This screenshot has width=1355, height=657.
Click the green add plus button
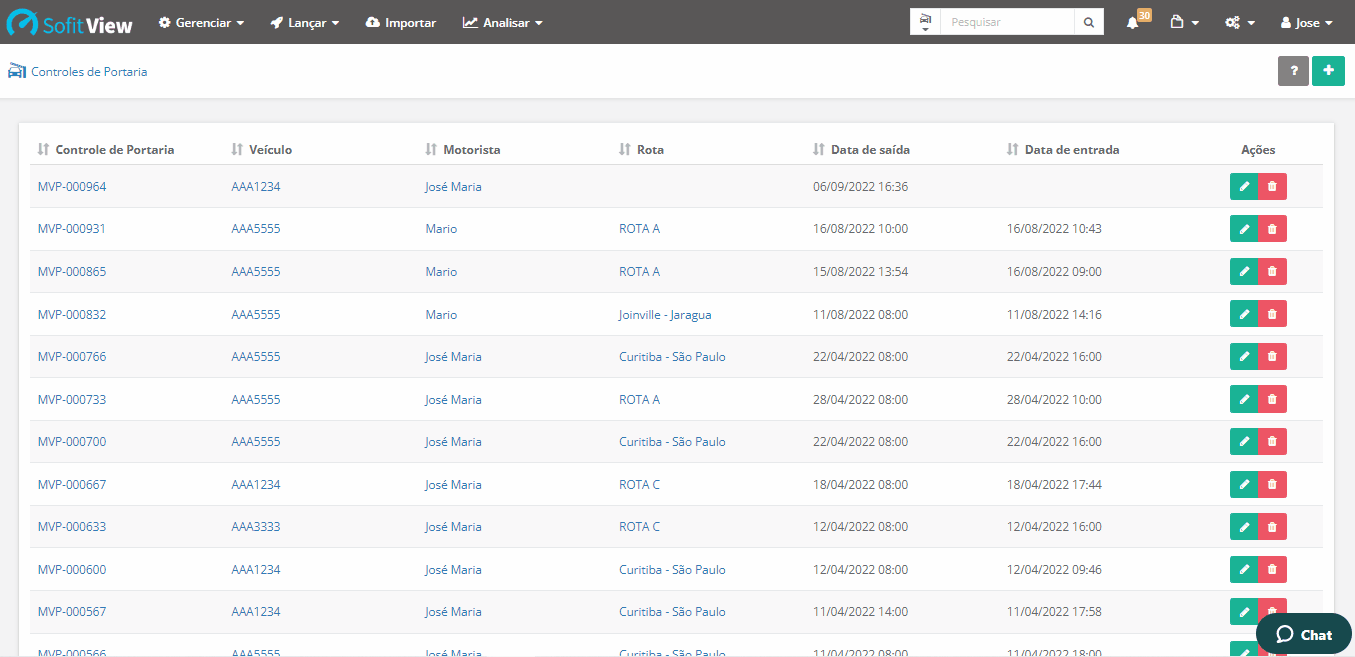point(1328,71)
